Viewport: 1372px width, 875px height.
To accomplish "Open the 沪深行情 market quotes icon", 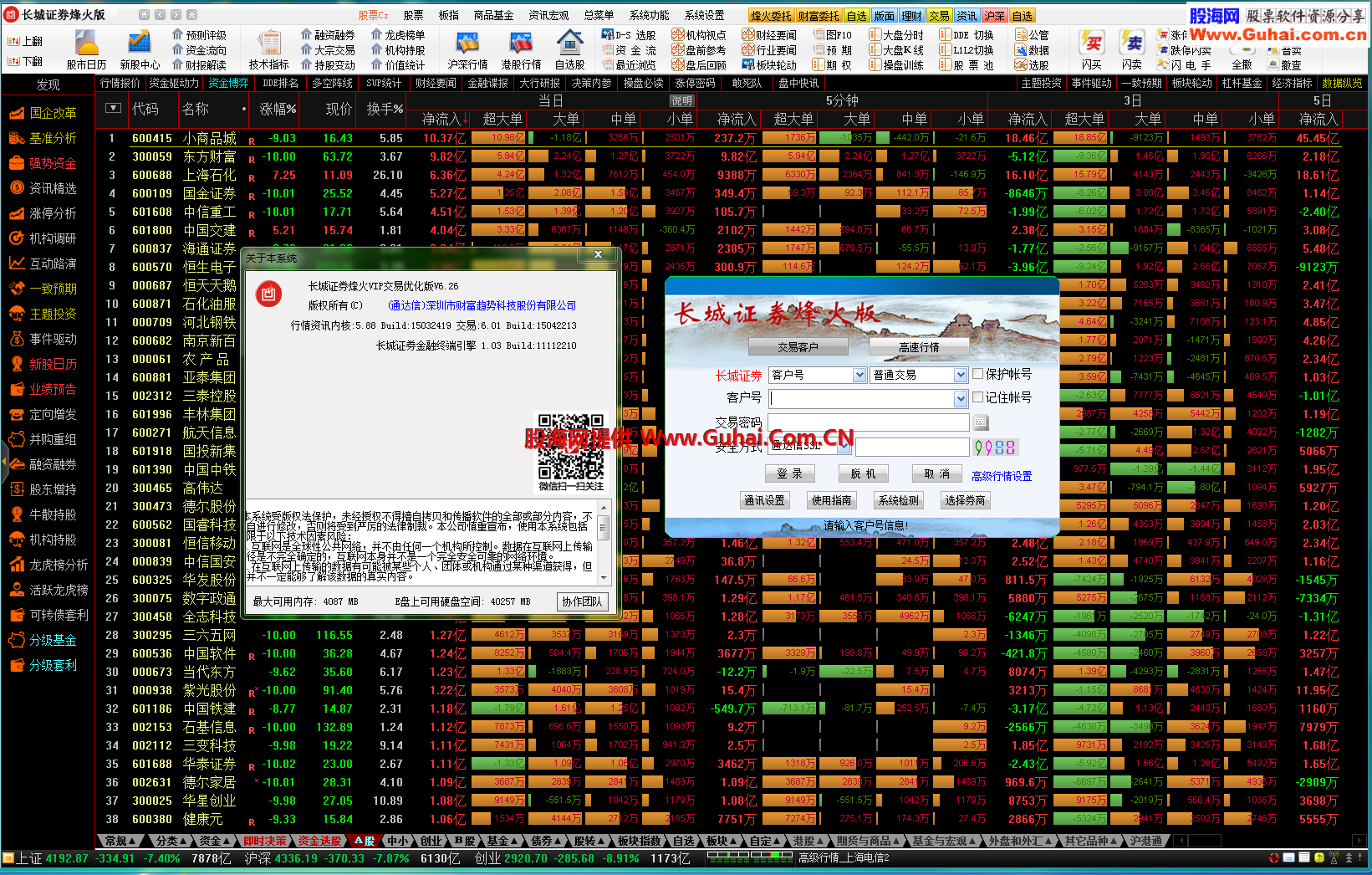I will tap(467, 49).
